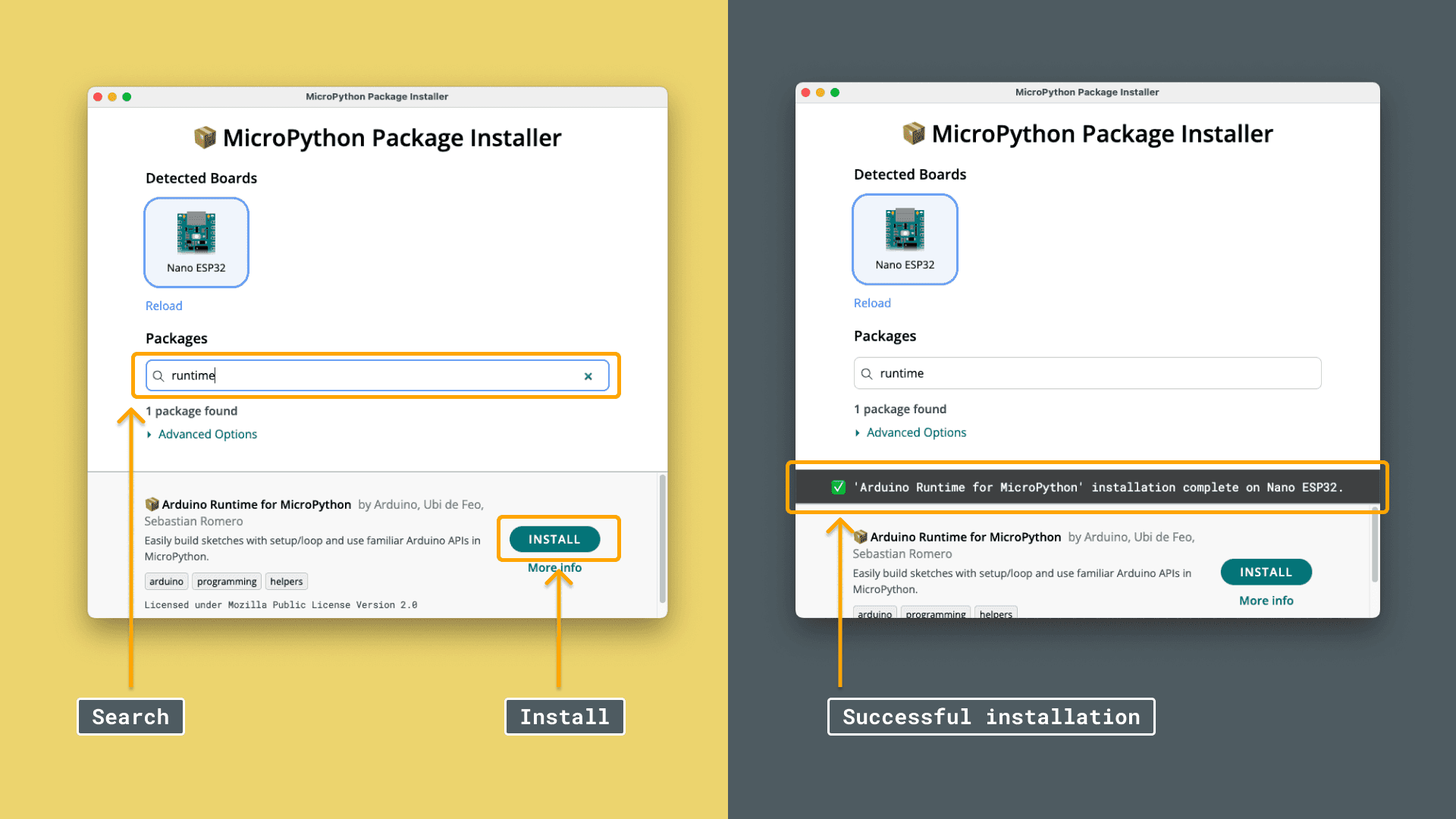Screen dimensions: 1456x819
Task: Click the scrollbar in the package results list
Action: pos(661,531)
